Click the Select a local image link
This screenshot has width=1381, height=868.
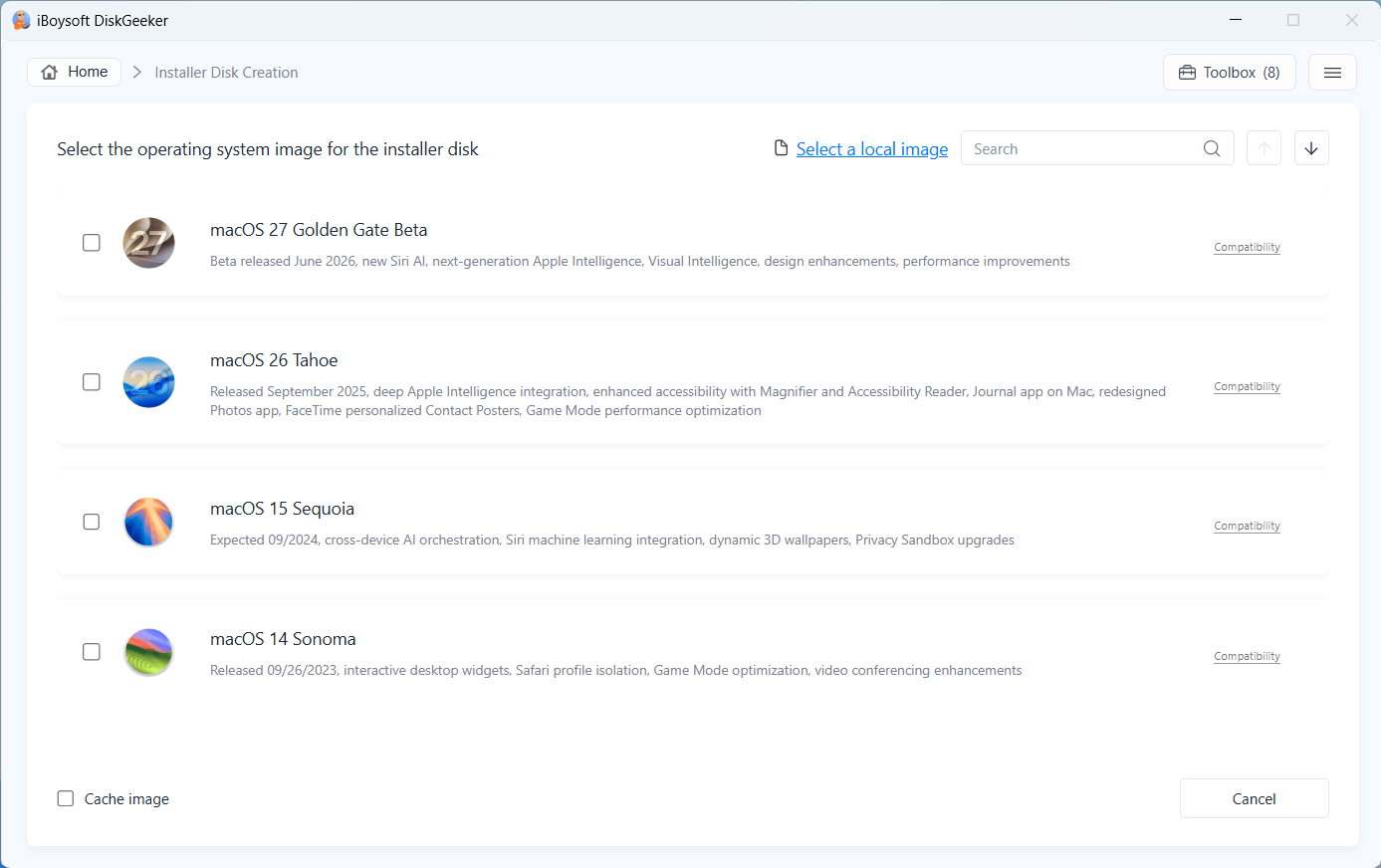click(872, 148)
